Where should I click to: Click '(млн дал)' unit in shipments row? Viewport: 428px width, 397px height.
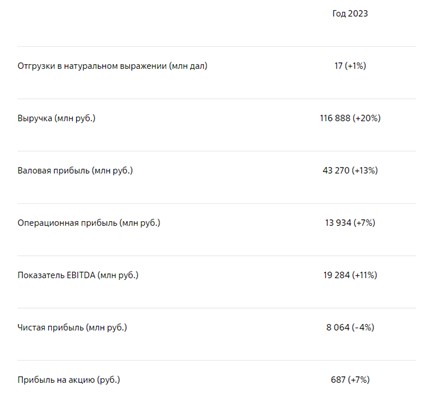pos(188,66)
